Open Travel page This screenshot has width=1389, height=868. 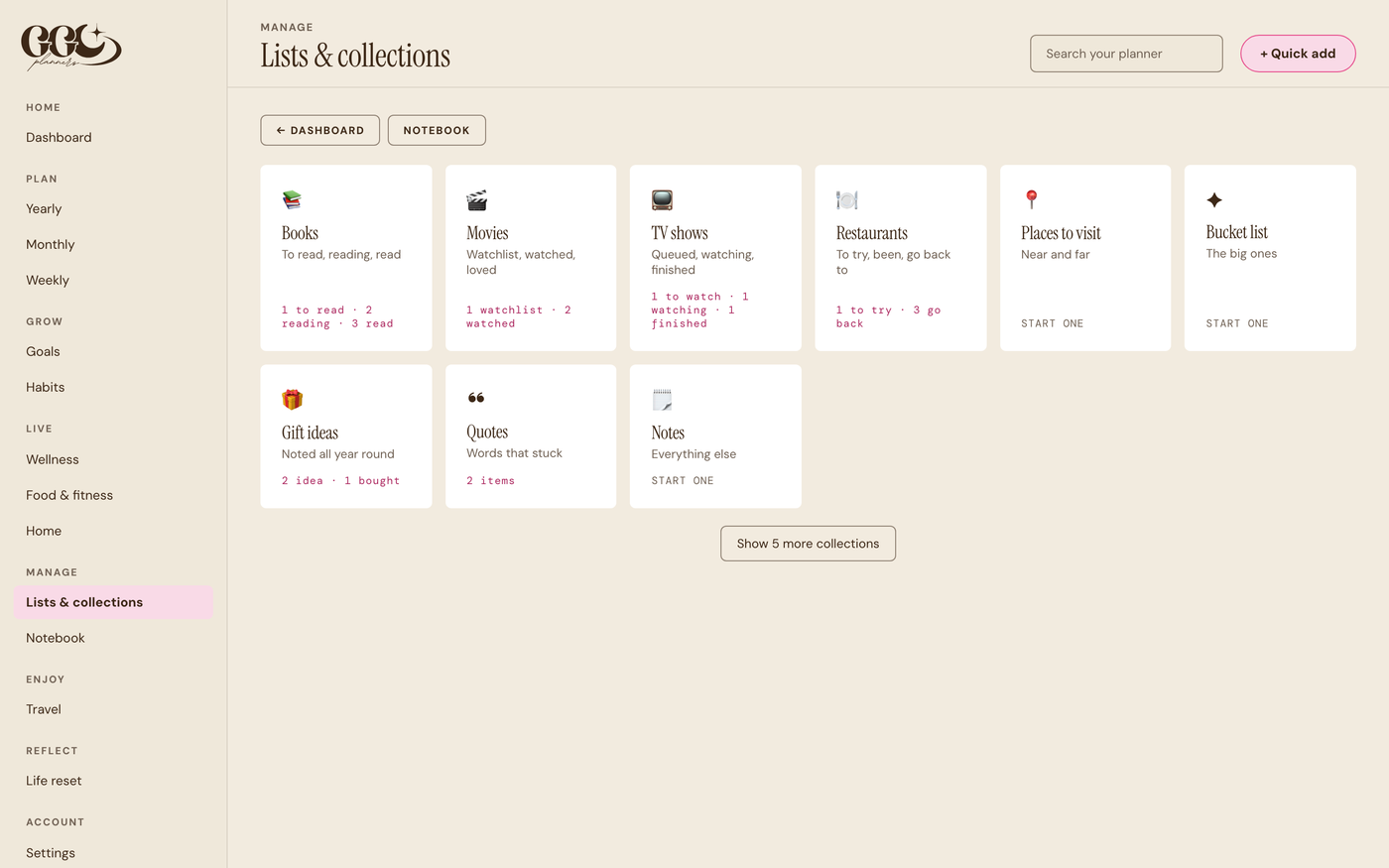44,709
